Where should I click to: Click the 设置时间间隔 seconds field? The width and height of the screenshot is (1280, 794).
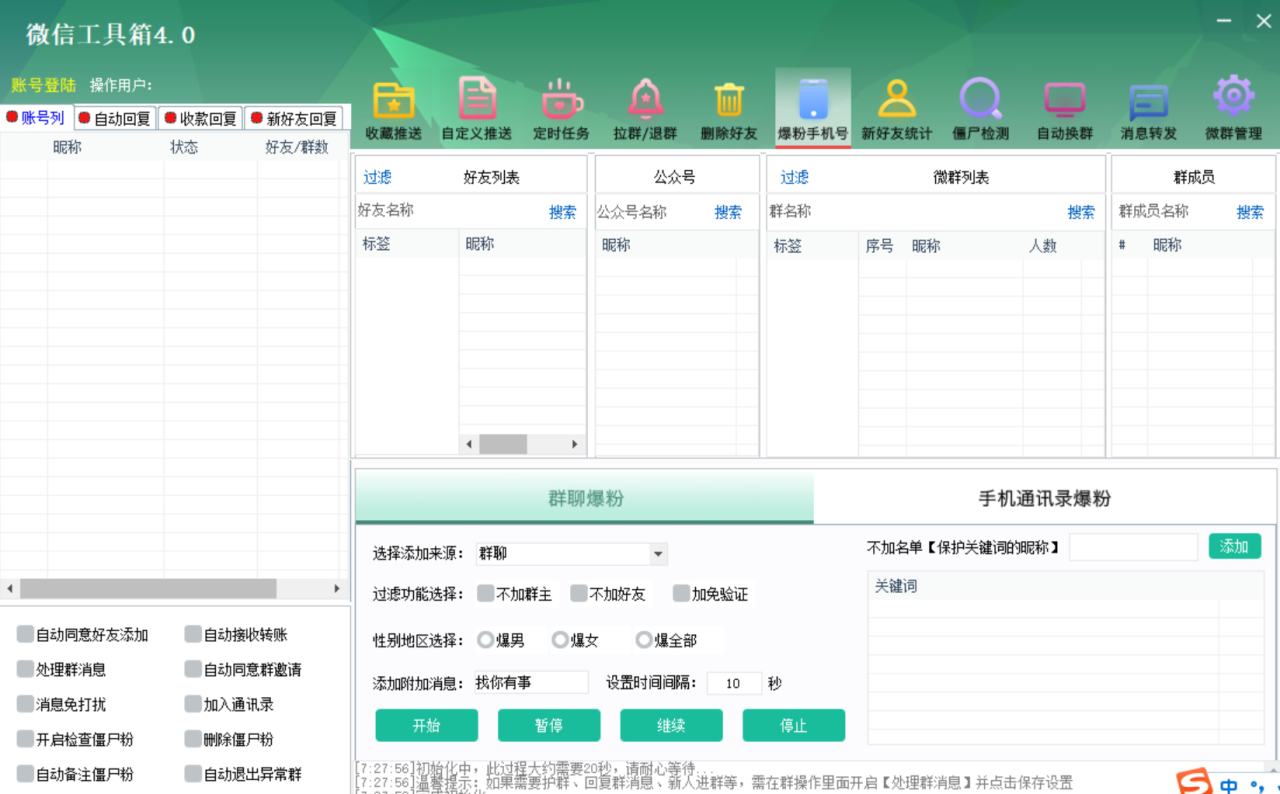(733, 683)
